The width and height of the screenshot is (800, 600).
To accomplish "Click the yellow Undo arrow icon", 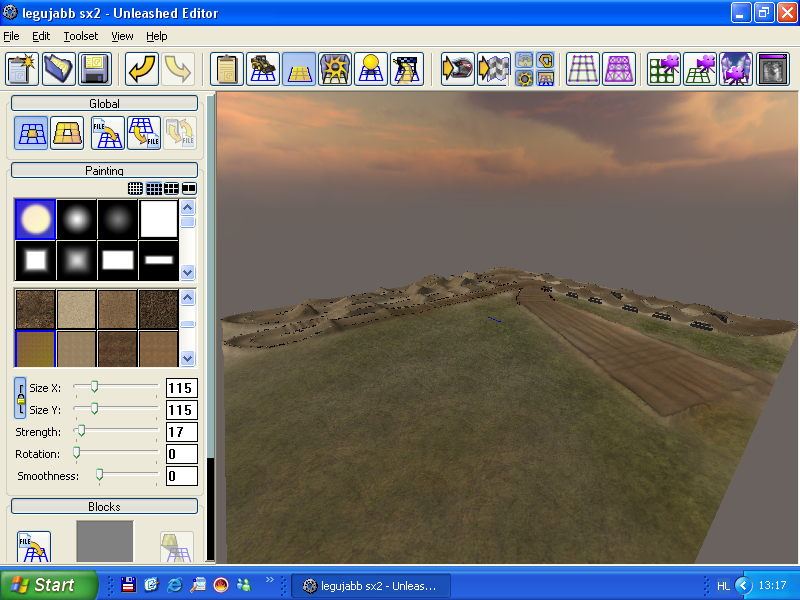I will (142, 69).
